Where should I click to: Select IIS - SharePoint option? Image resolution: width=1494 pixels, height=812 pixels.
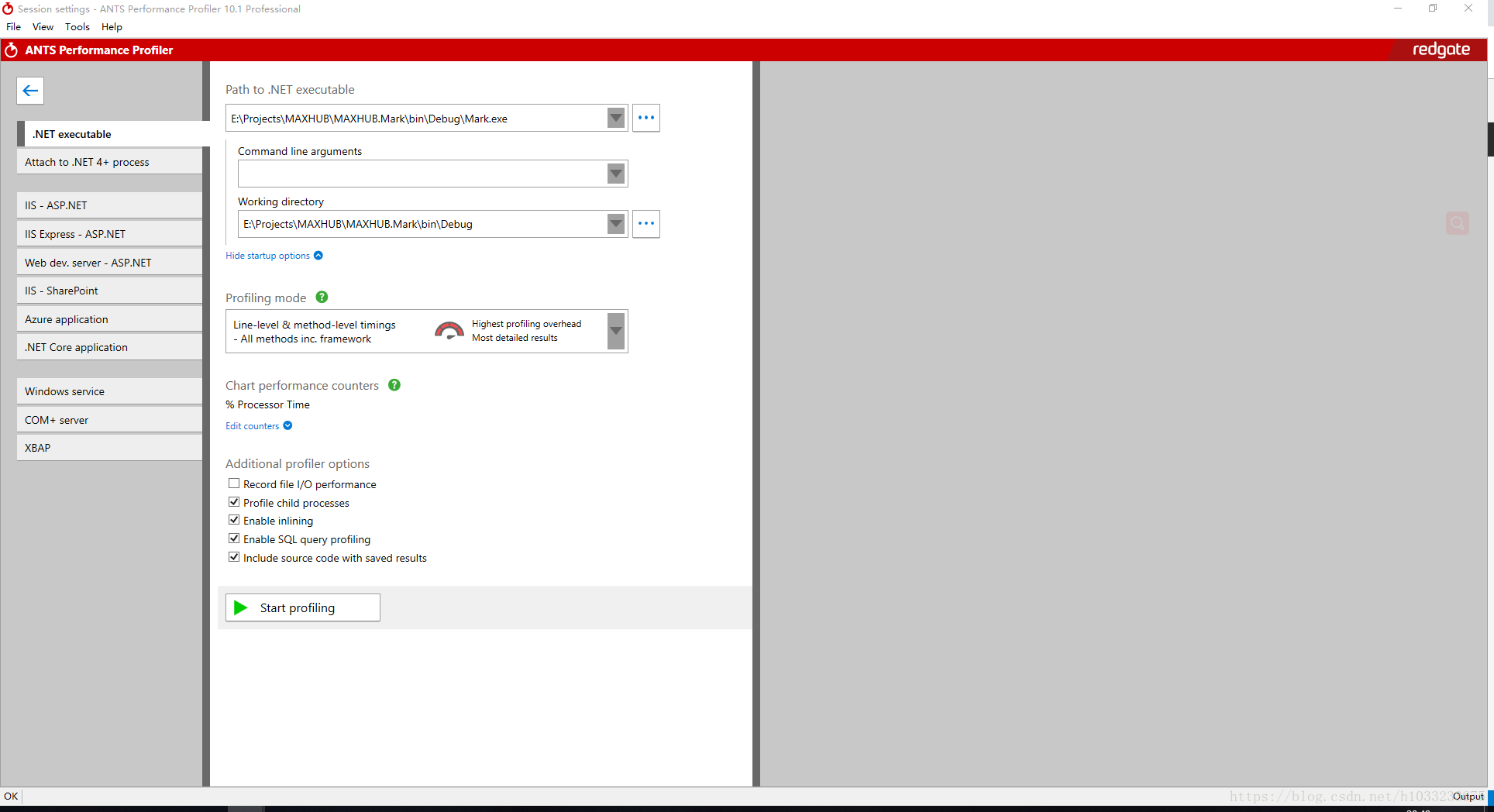click(x=109, y=291)
